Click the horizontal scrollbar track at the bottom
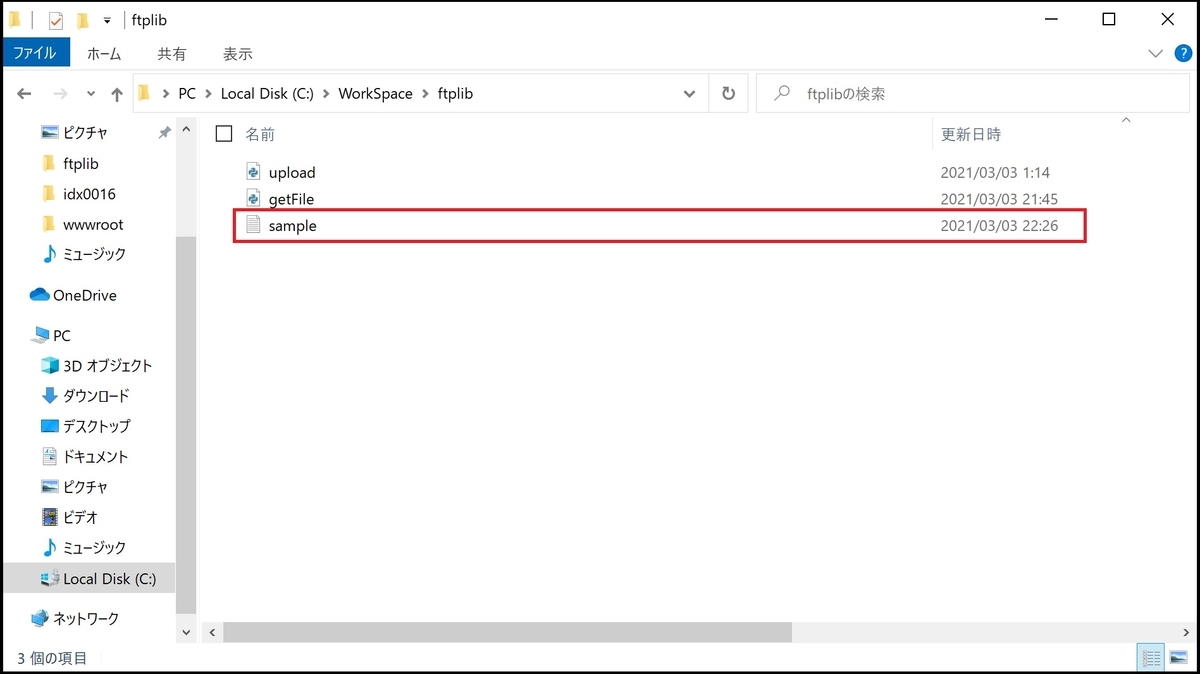1200x674 pixels. (x=500, y=632)
